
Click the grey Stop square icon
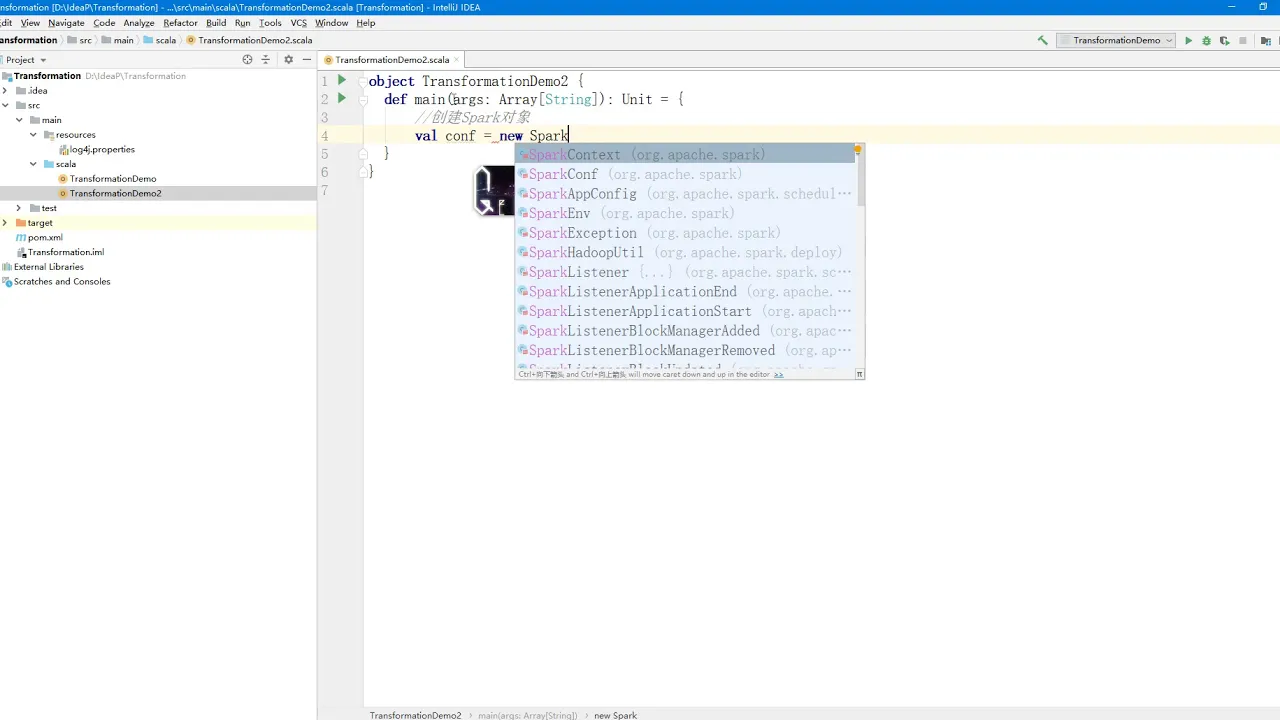tap(1243, 41)
